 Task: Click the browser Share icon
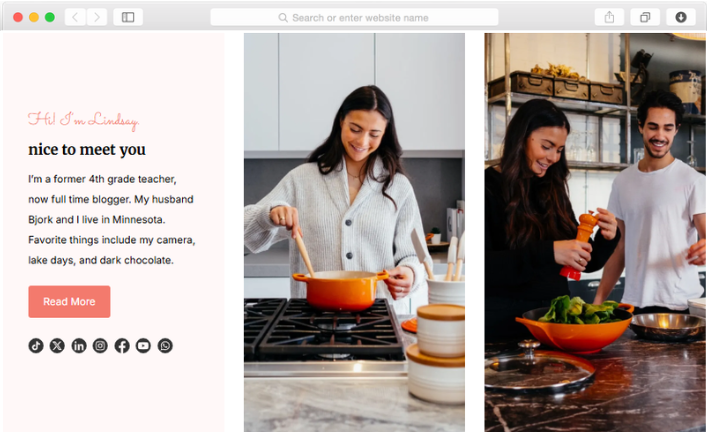pyautogui.click(x=609, y=18)
